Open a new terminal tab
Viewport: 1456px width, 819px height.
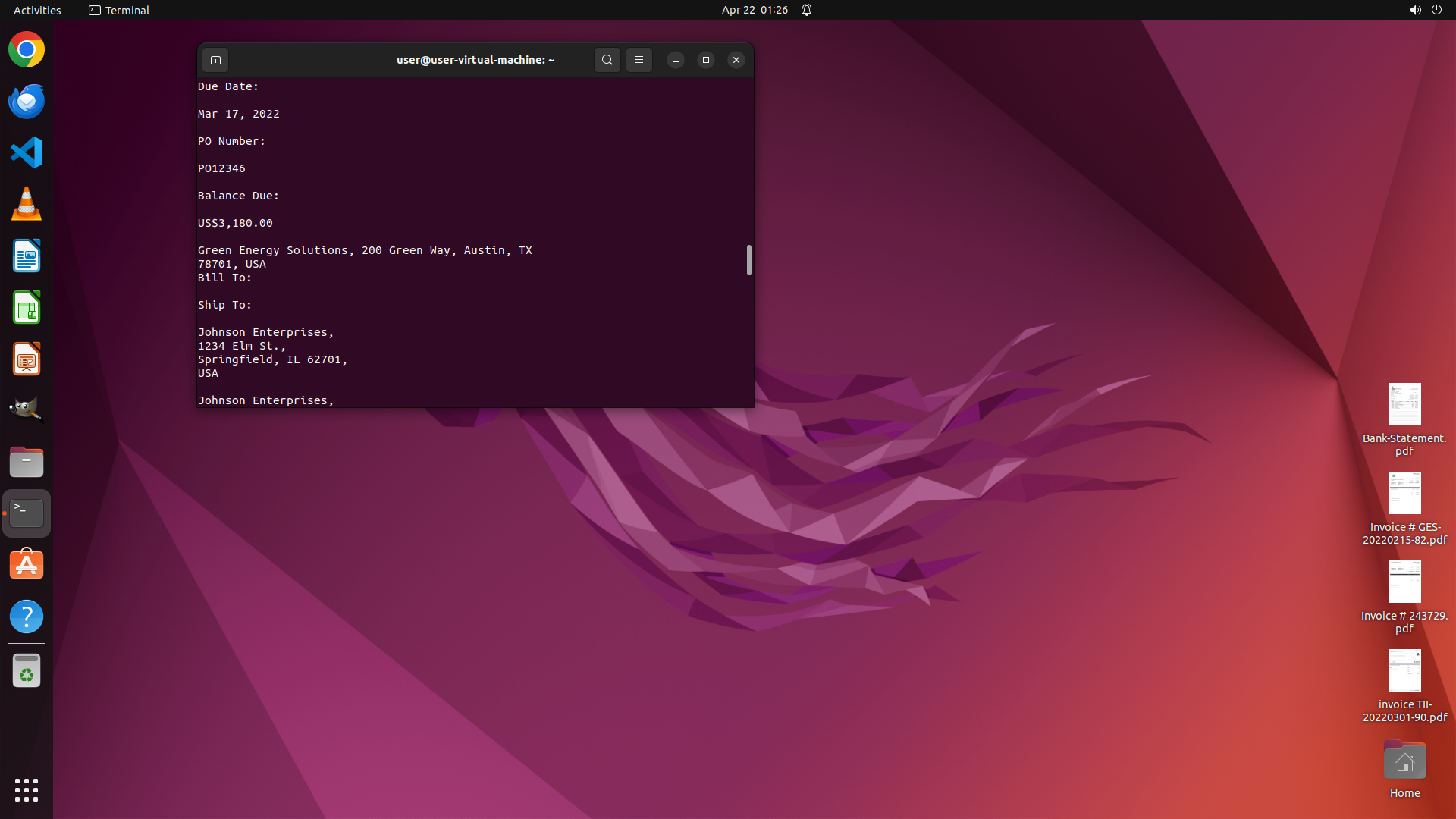(x=215, y=60)
